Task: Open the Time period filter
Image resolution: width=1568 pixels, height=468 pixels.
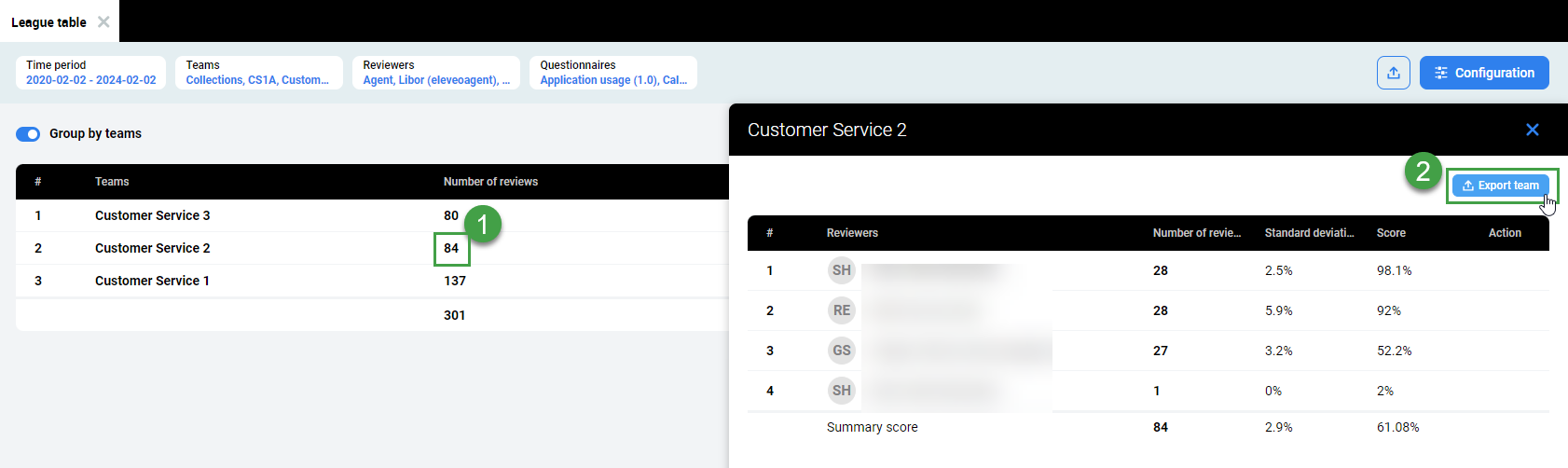Action: coord(90,73)
